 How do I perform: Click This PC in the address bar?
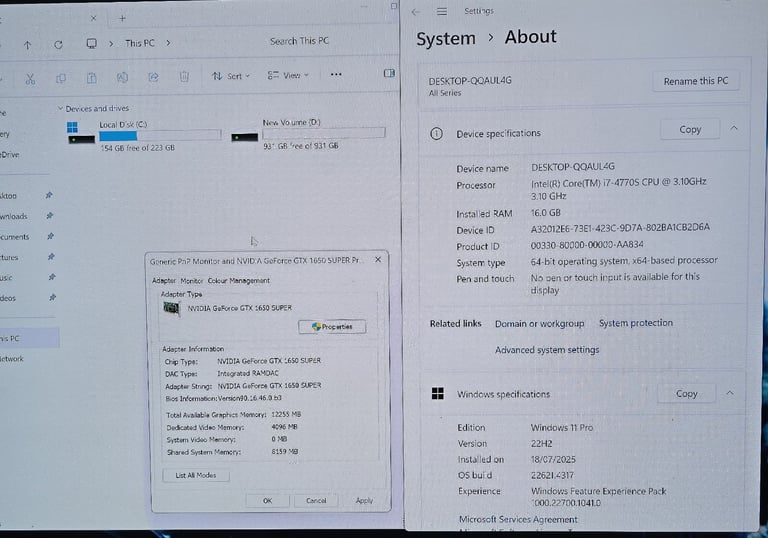tap(140, 43)
